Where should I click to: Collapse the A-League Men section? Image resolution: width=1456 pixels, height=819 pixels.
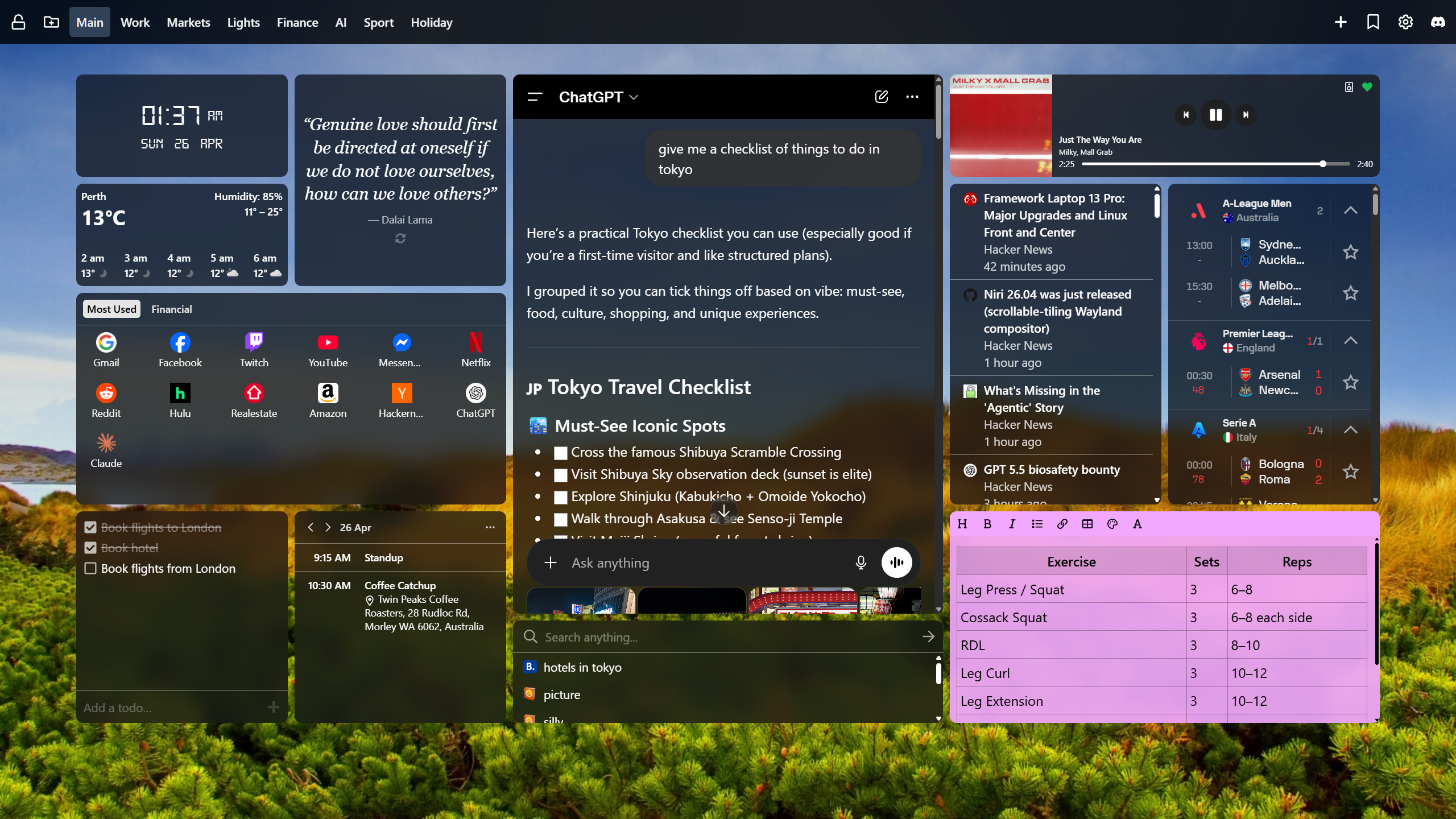point(1350,210)
